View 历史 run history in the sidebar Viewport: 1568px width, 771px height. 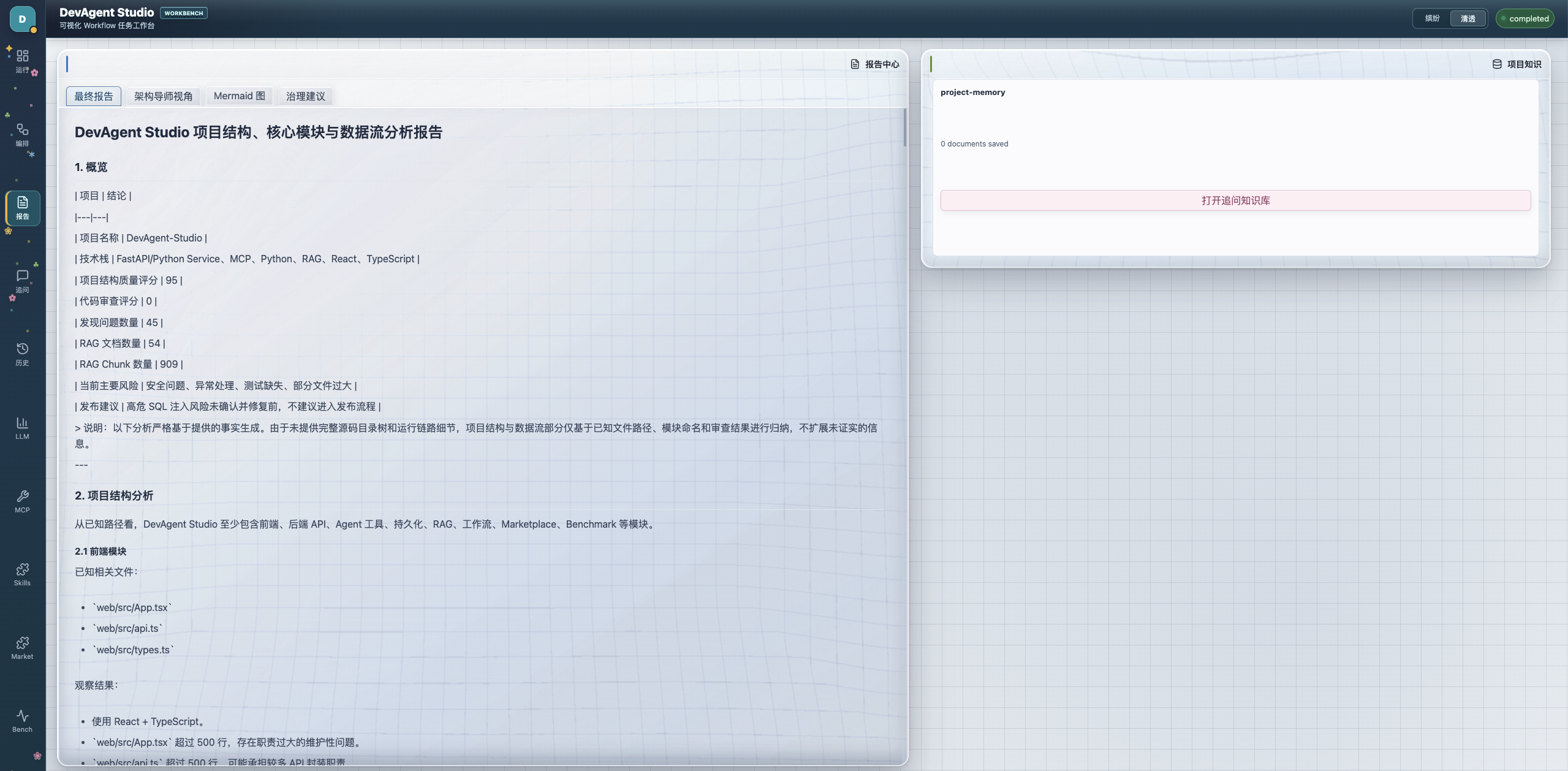pos(23,355)
